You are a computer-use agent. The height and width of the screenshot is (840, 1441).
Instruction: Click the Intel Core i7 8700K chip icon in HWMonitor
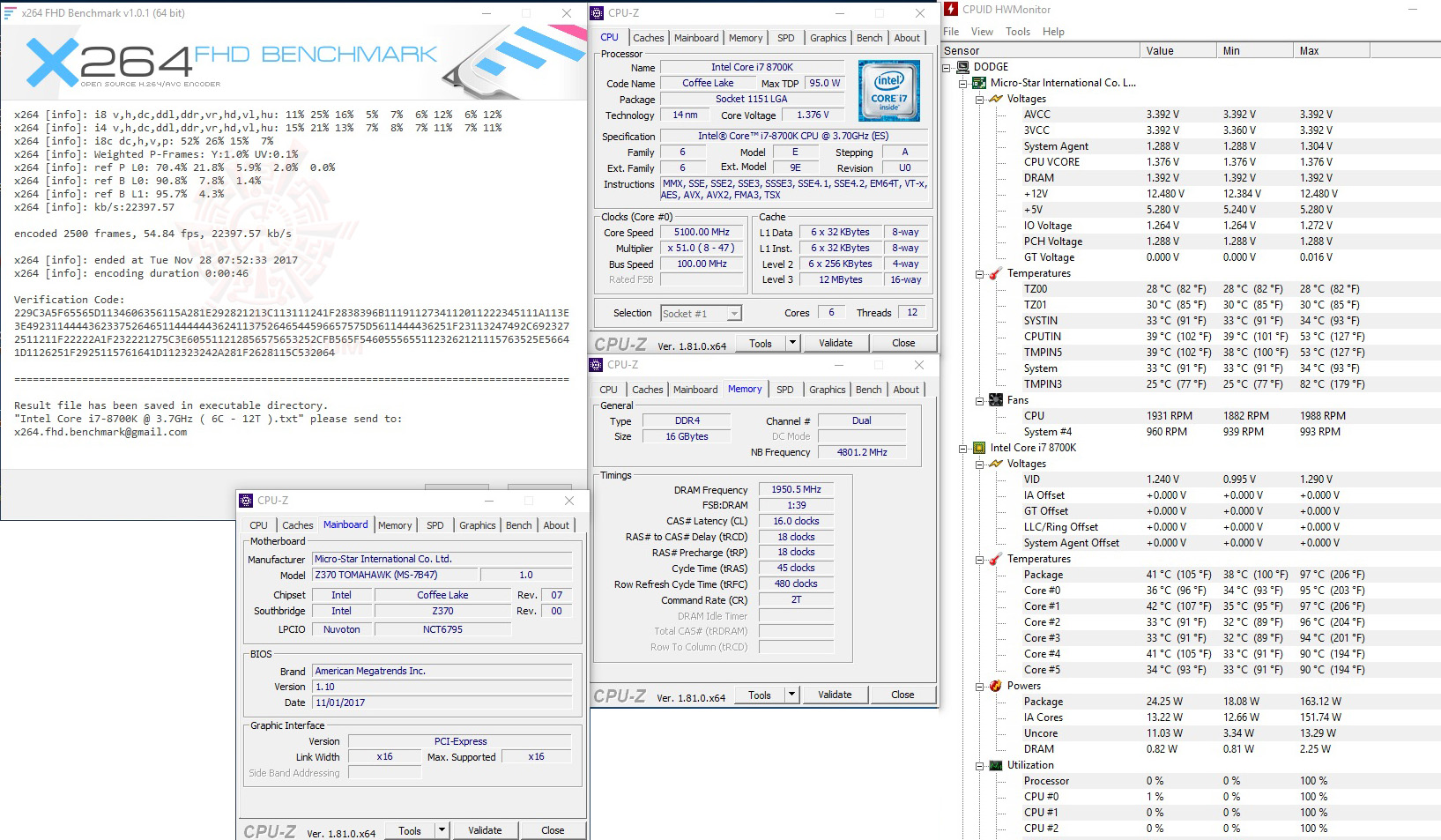[x=978, y=448]
